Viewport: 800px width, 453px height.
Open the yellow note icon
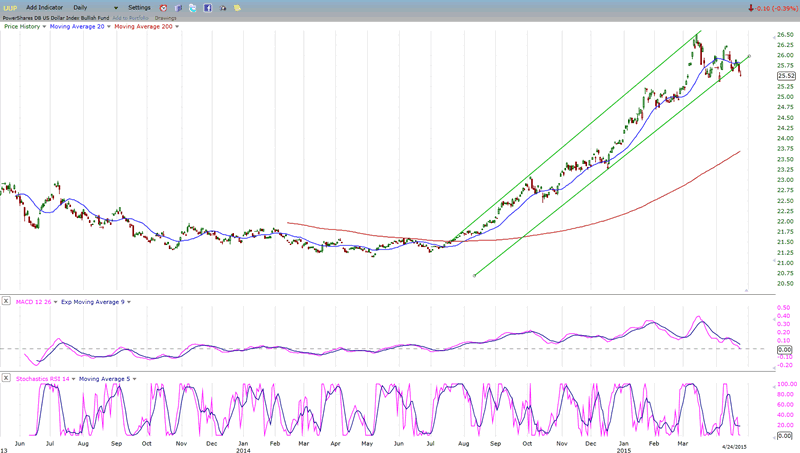coord(237,7)
